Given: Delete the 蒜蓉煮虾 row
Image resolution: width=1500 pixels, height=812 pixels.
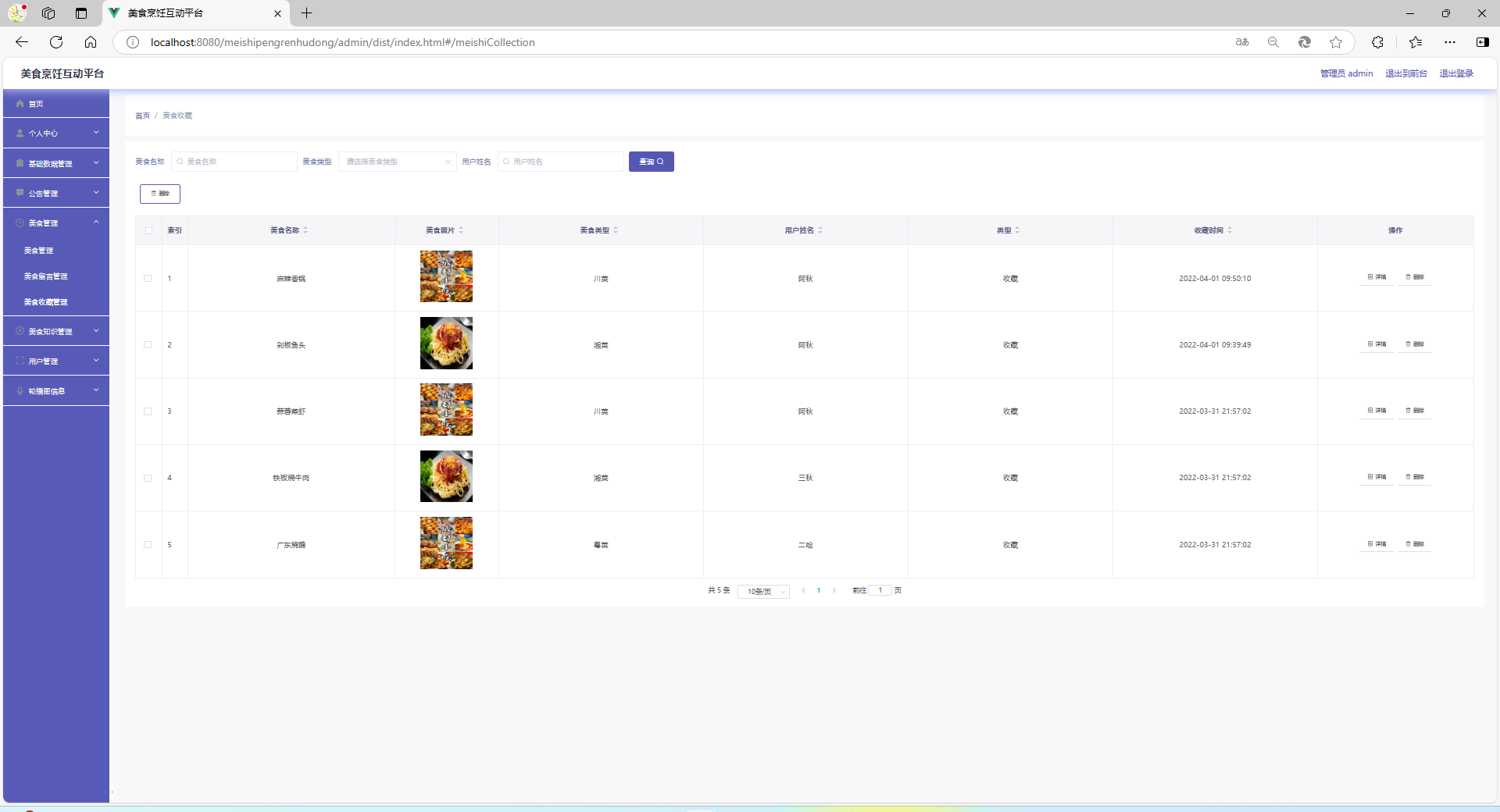Looking at the screenshot, I should point(1415,411).
